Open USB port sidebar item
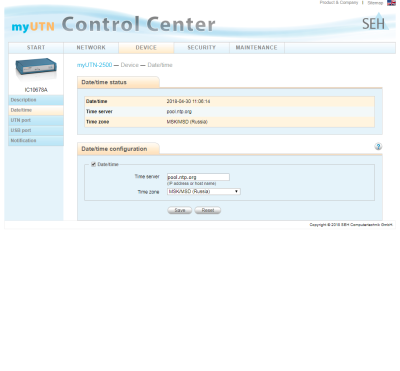 click(x=36, y=130)
